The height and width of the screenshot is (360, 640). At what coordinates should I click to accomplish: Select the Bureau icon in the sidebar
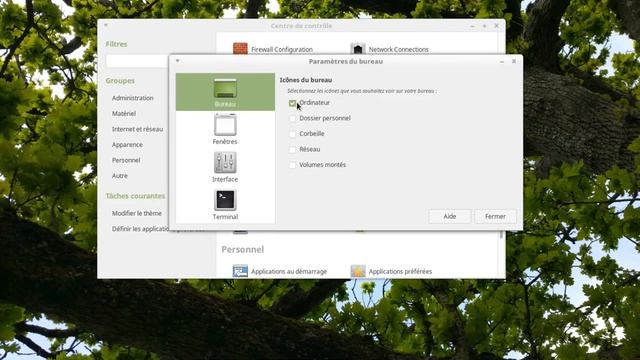click(x=225, y=92)
